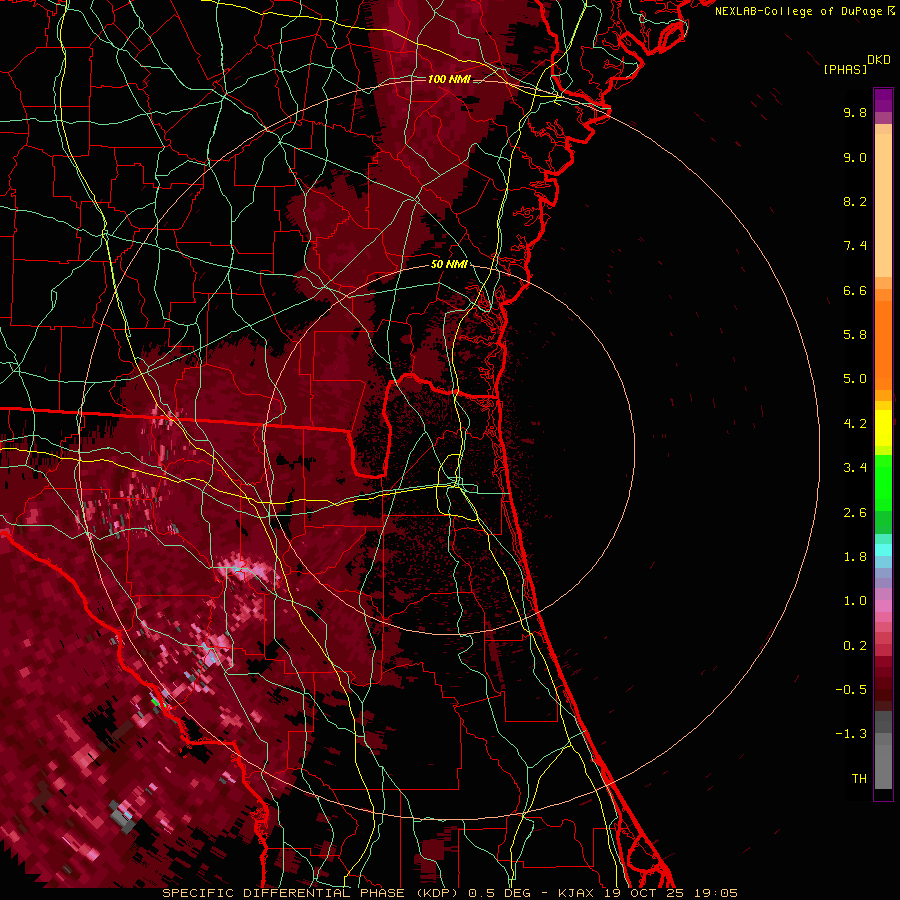Click the NEXLAB-College of DuPage label
This screenshot has height=900, width=900.
click(798, 11)
